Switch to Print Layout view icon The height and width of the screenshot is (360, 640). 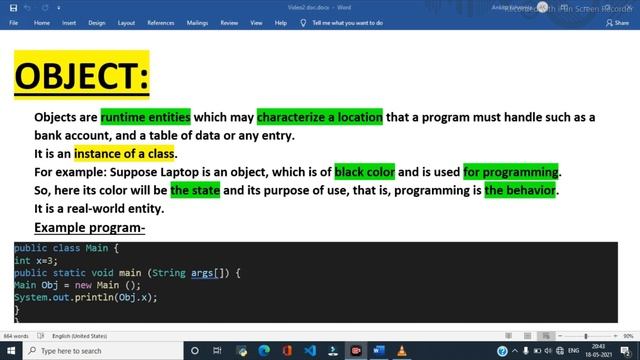click(528, 336)
